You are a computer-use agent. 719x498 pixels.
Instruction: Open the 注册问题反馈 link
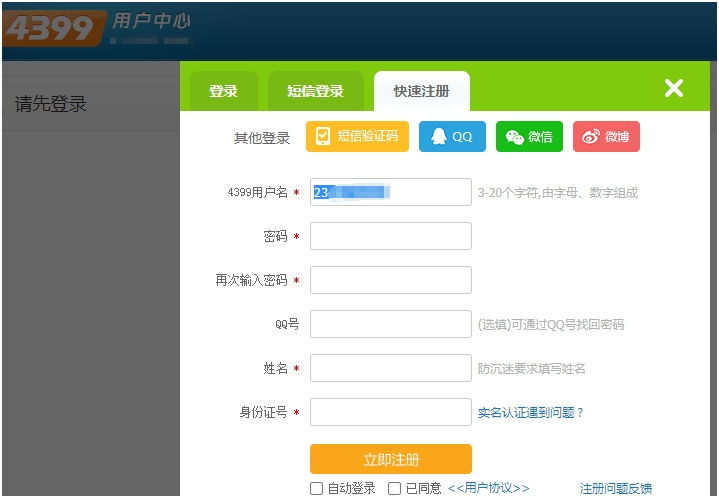coord(615,488)
